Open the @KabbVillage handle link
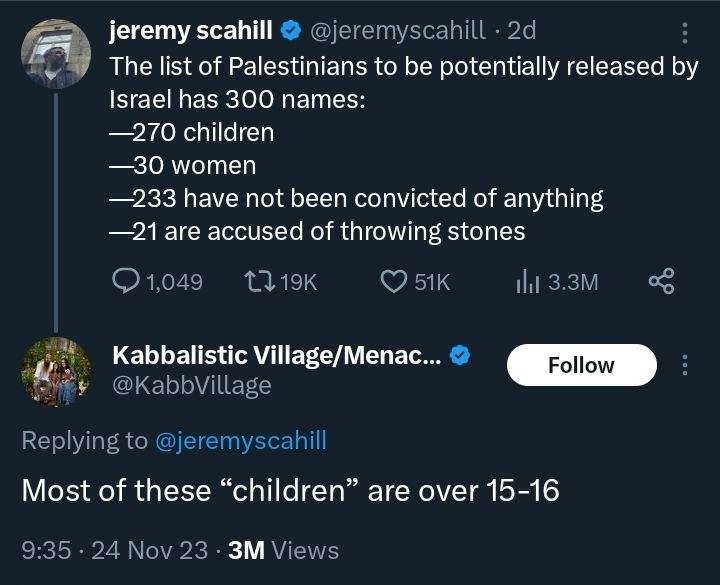Viewport: 720px width, 585px height. click(191, 385)
